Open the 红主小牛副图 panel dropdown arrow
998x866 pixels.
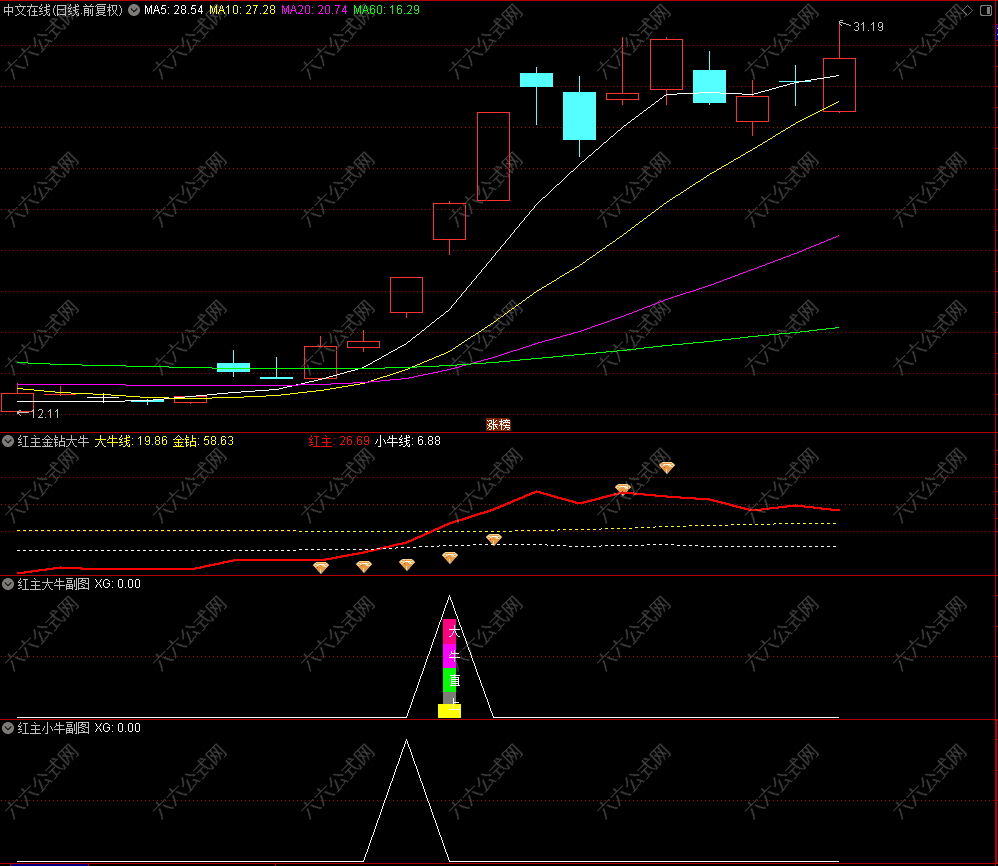tap(9, 728)
